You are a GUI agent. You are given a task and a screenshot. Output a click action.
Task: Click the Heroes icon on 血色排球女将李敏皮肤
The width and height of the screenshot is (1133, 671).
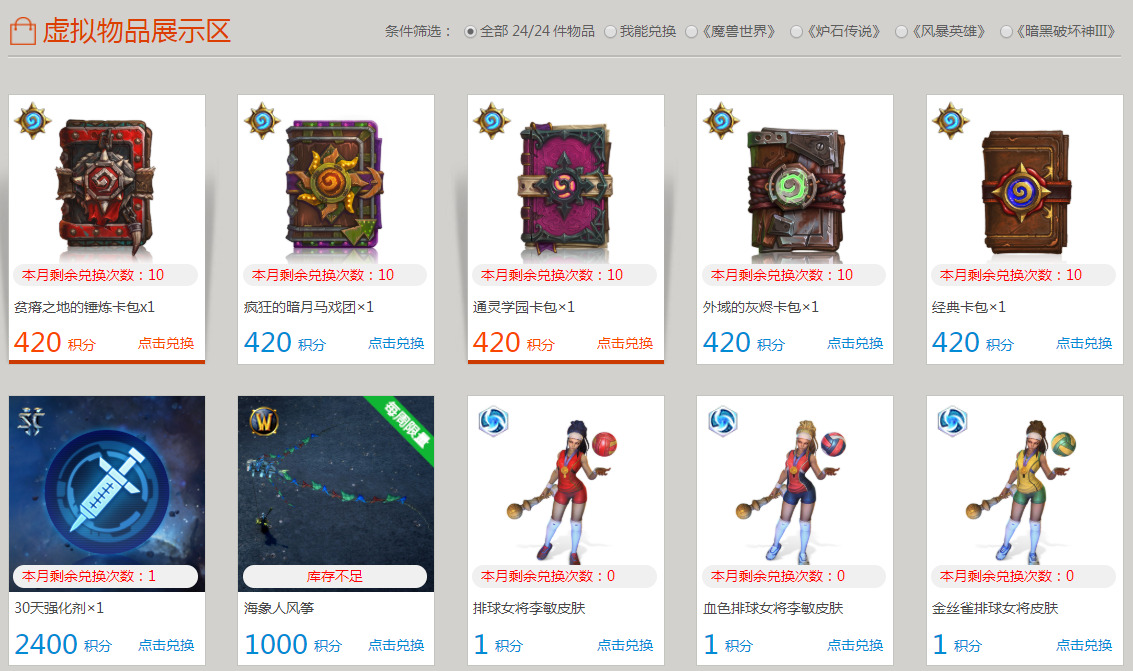coord(723,420)
